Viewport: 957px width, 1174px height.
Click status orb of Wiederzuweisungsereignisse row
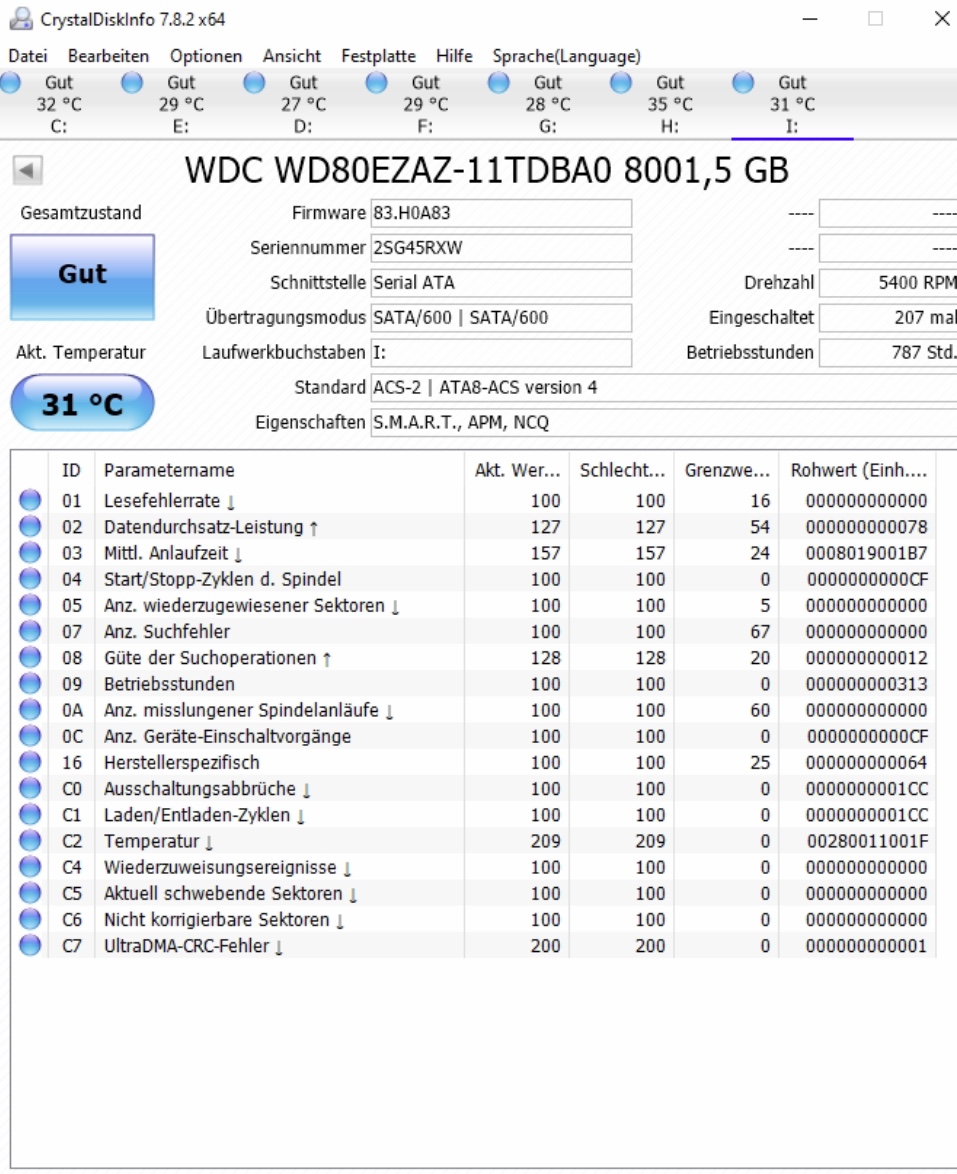[x=30, y=866]
